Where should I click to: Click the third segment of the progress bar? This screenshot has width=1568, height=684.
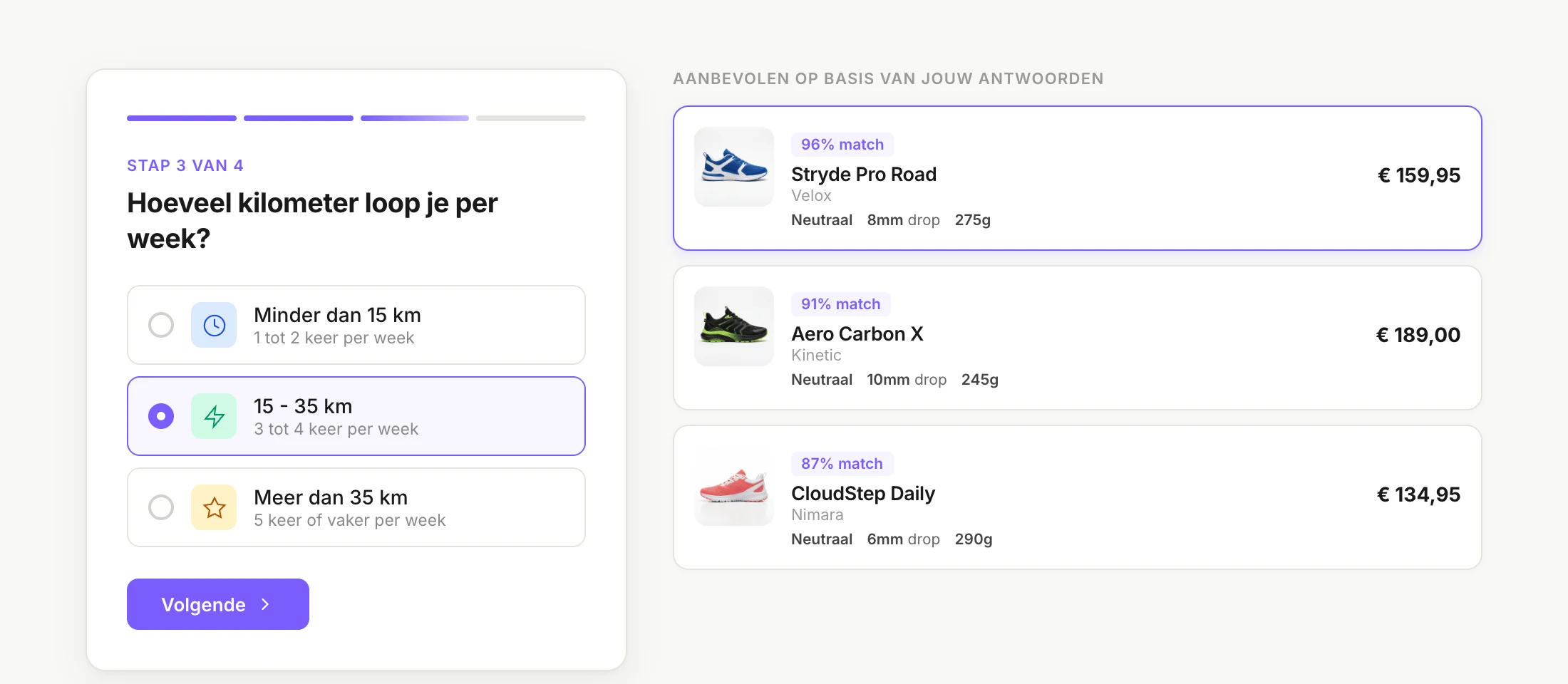click(414, 118)
